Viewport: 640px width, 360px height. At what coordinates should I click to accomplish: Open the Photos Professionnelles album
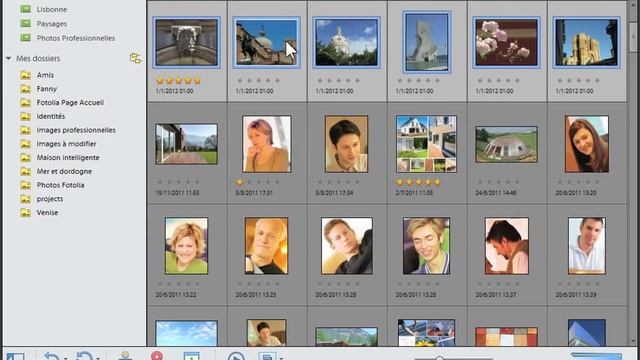76,38
